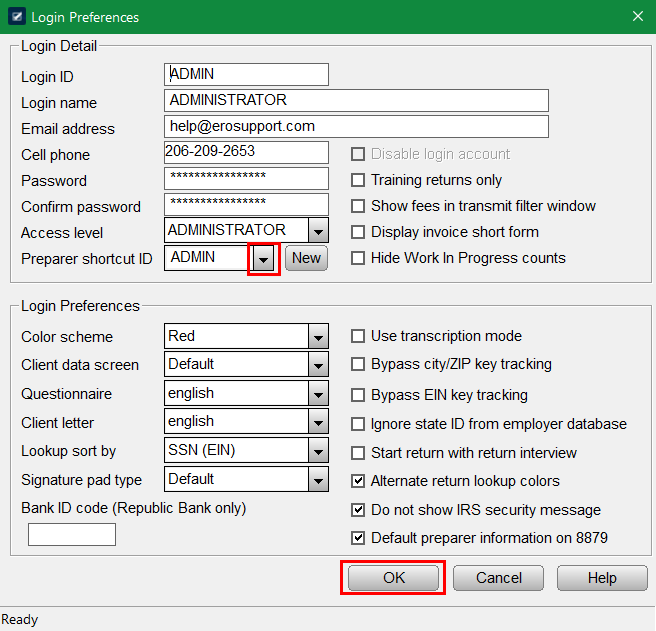Turn on Use transcription mode
The image size is (656, 631).
[x=358, y=337]
